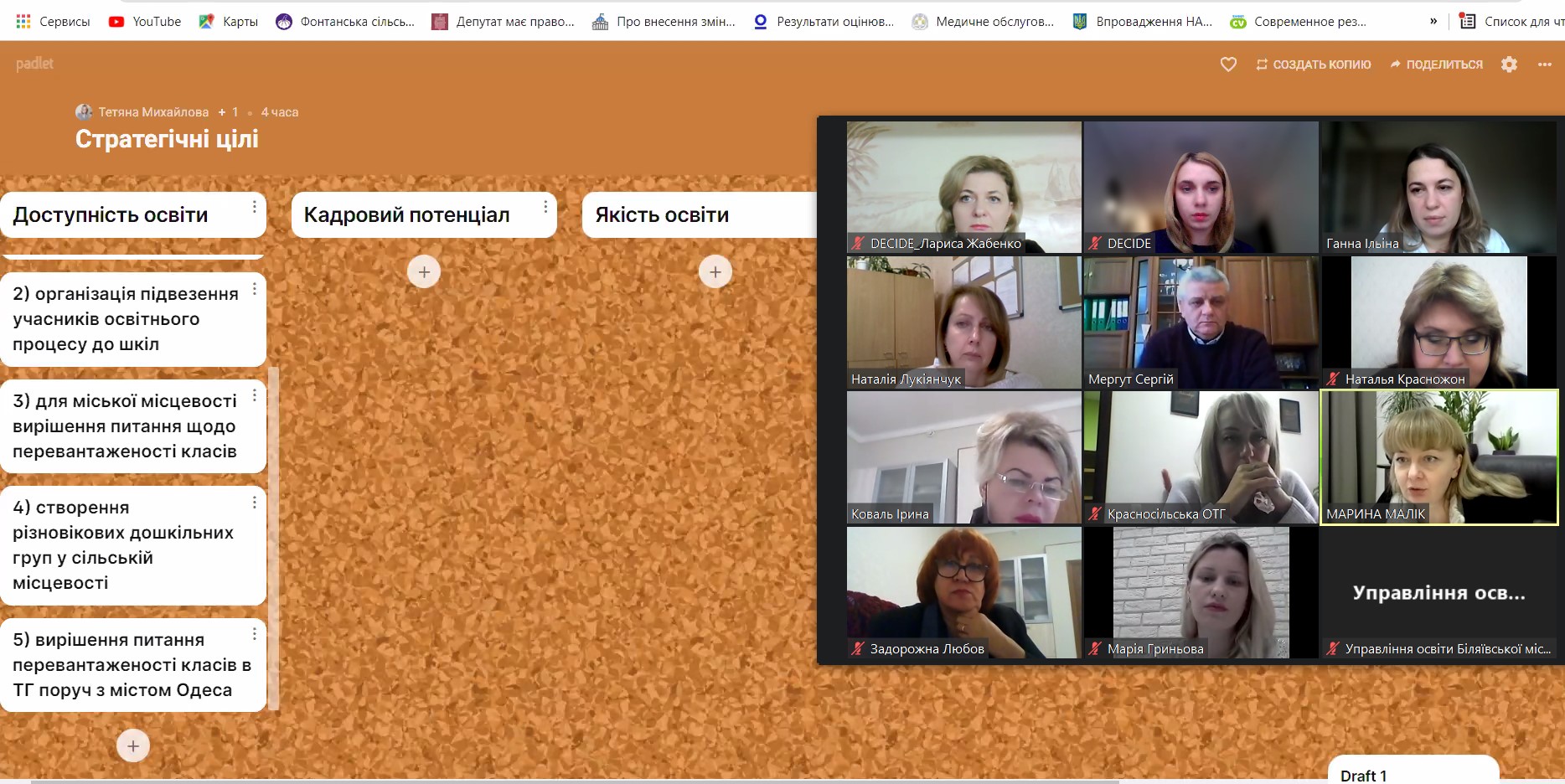Open the Список для чтения reading list
Screen dimensions: 1565x784
[x=1511, y=22]
